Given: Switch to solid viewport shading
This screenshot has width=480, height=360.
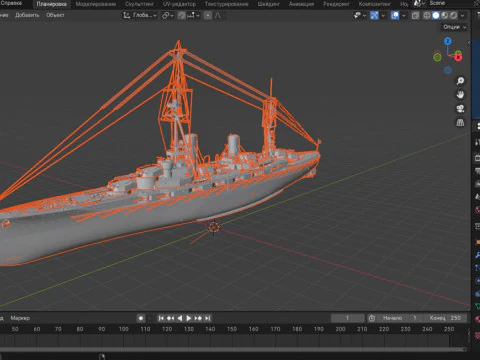Looking at the screenshot, I should [436, 15].
